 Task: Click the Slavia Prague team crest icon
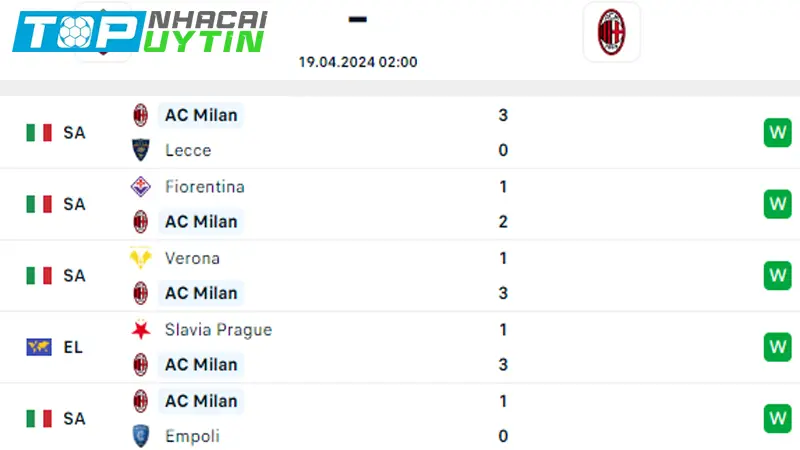coord(140,329)
